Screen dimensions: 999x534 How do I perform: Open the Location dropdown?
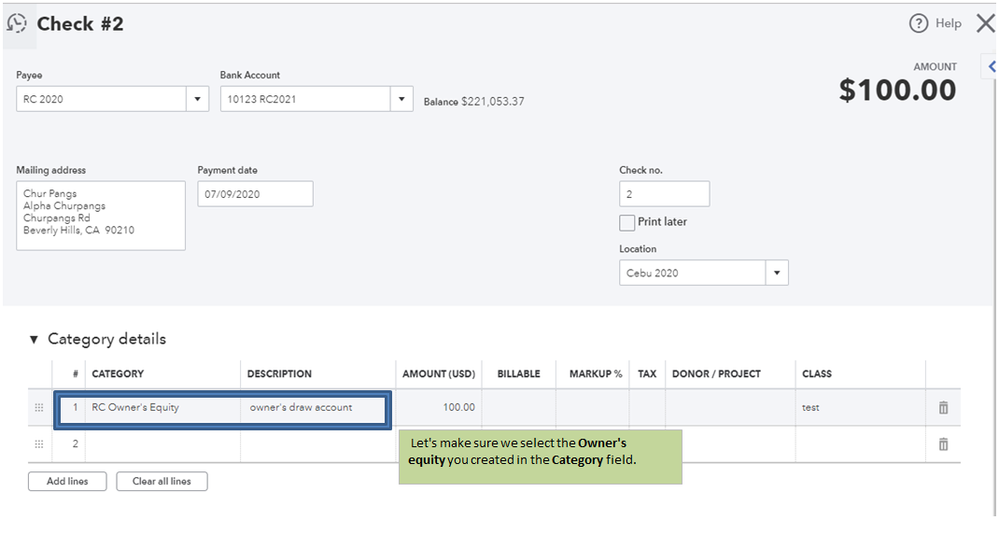pos(776,273)
